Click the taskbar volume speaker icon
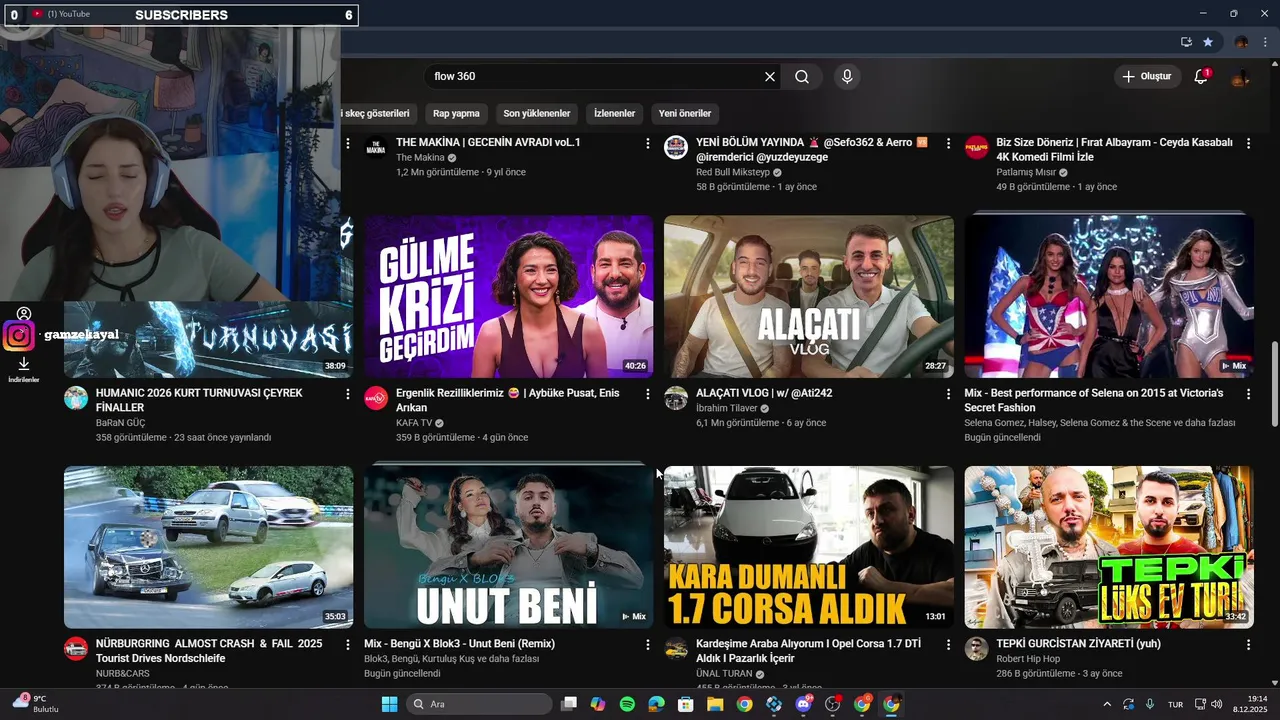 coord(1216,704)
